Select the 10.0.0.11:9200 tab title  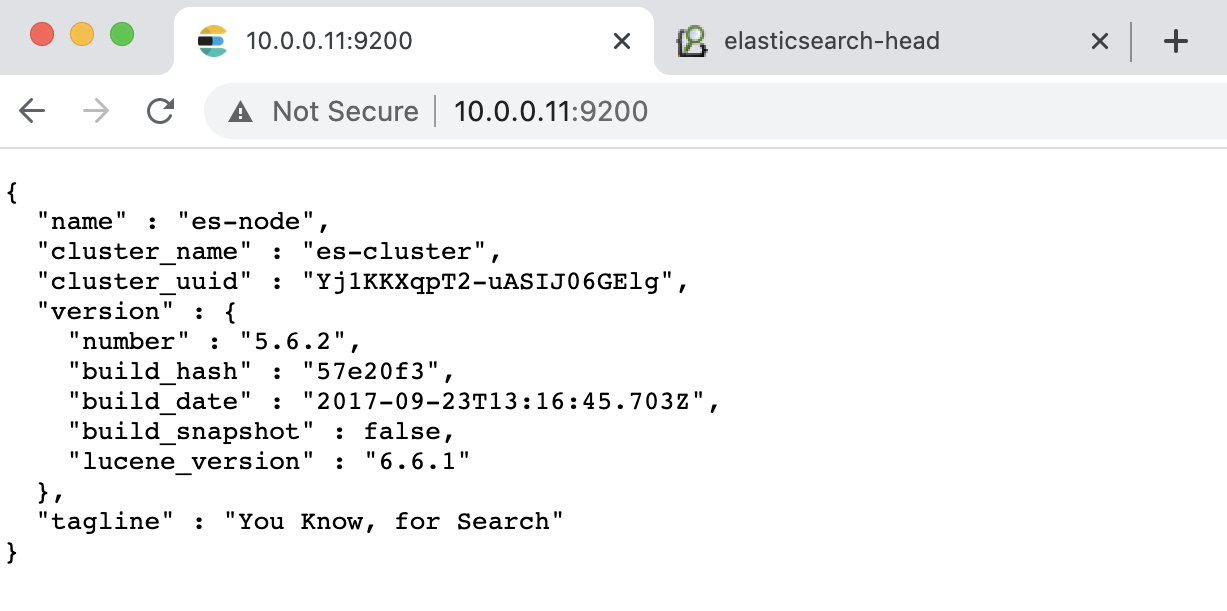pyautogui.click(x=329, y=41)
